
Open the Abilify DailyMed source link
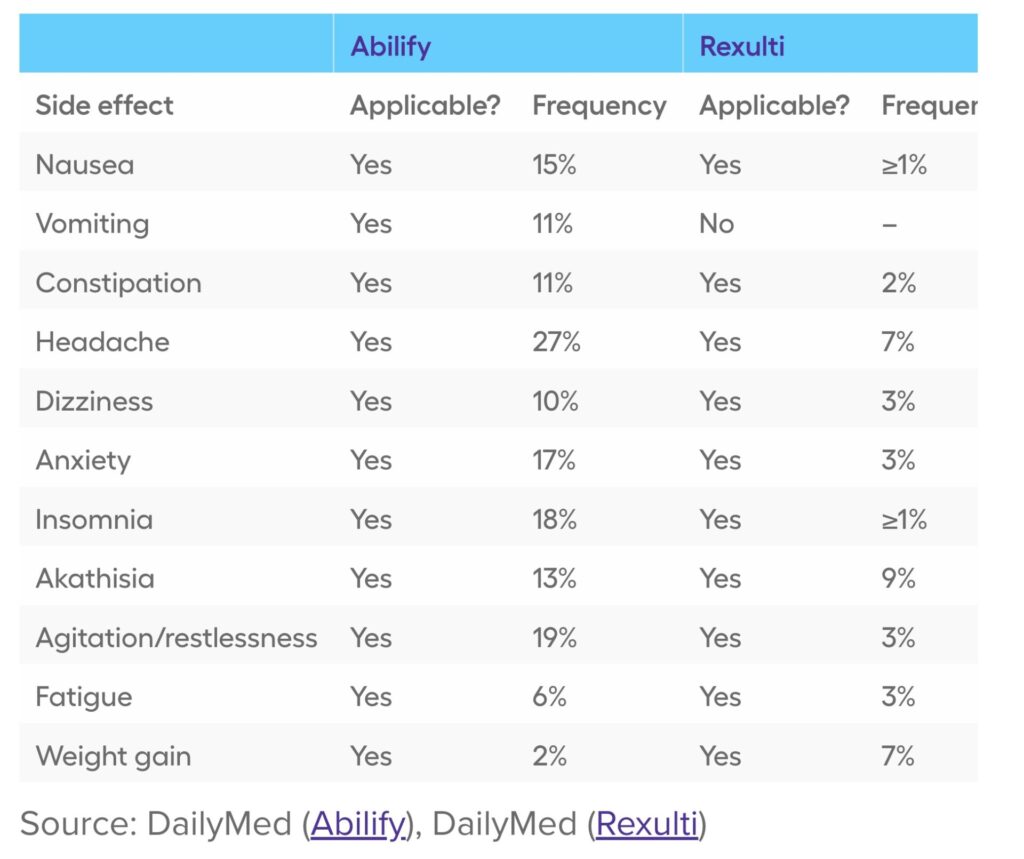coord(358,823)
